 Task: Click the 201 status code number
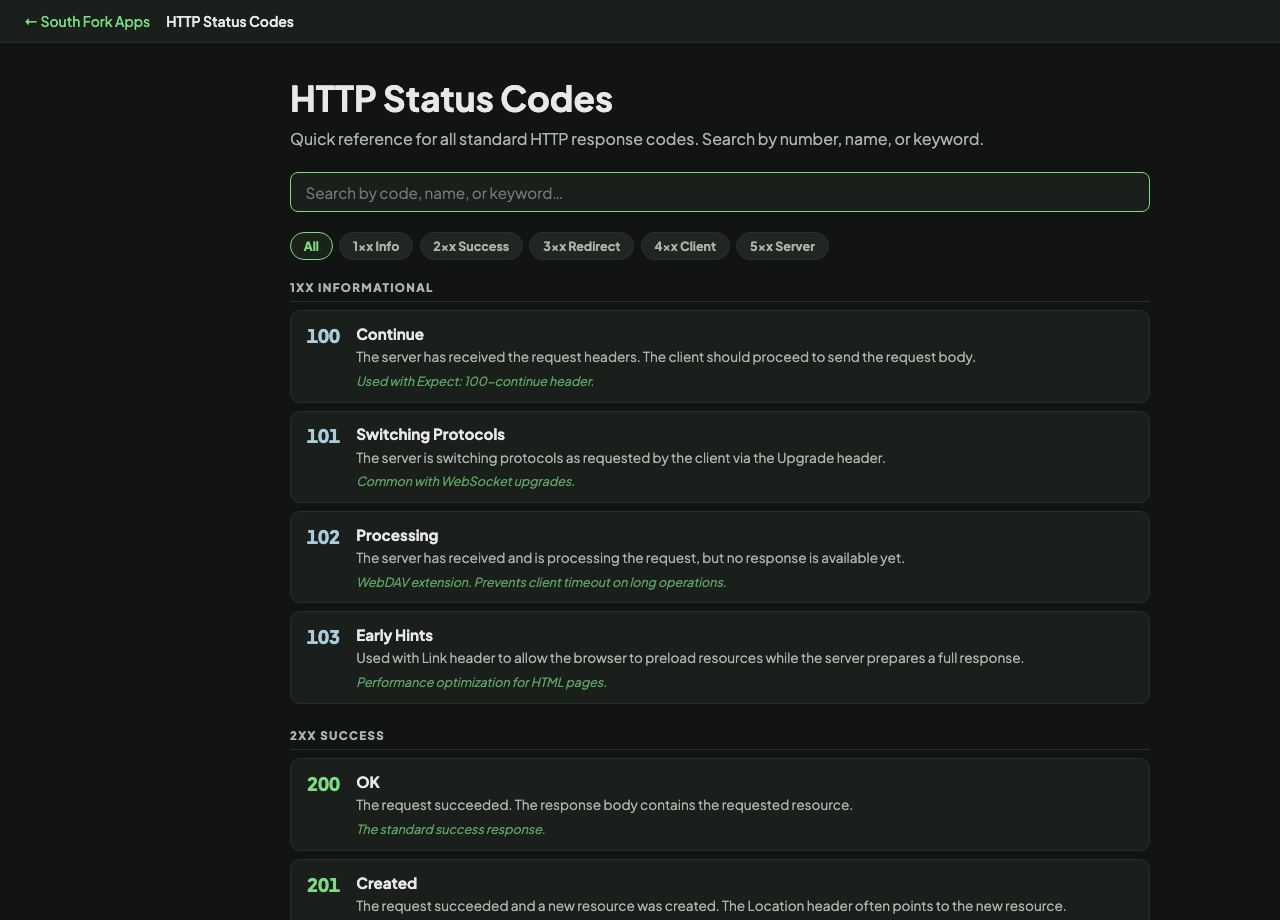pyautogui.click(x=323, y=885)
